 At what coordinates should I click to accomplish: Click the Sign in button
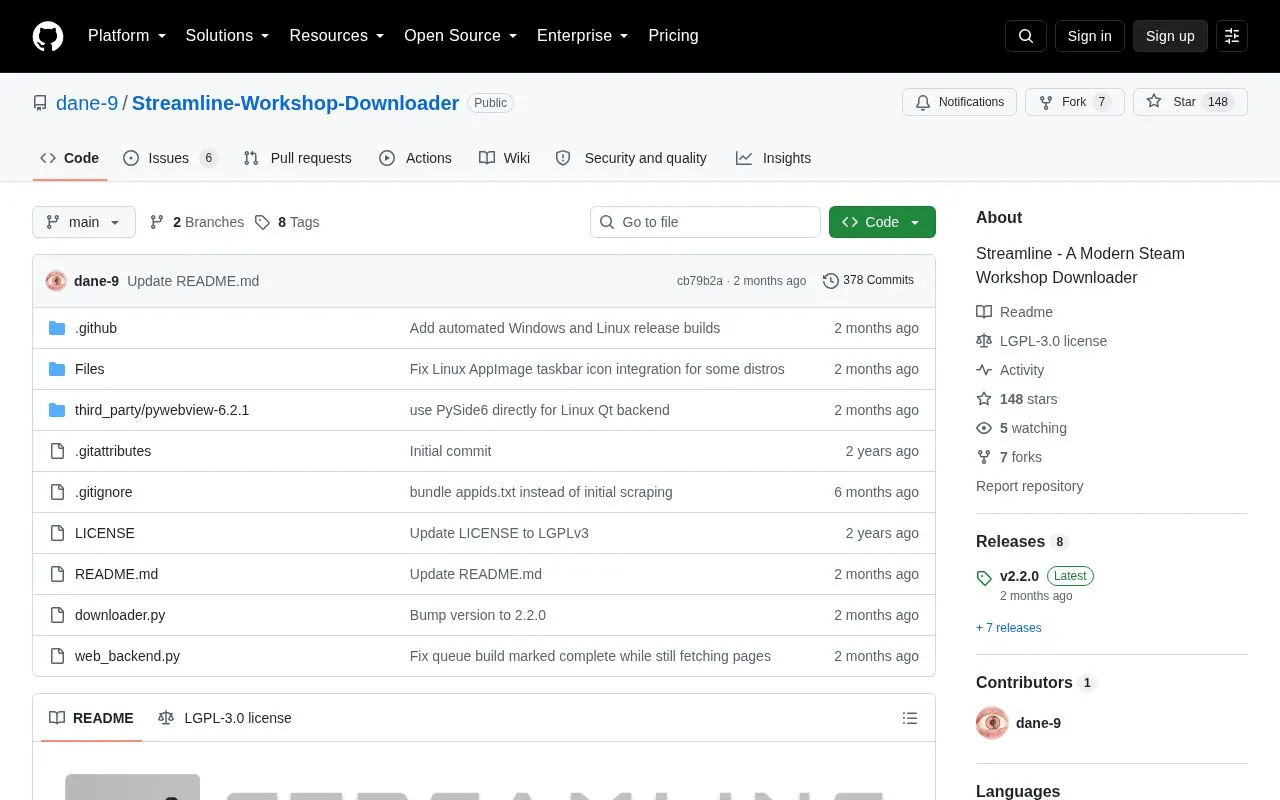(1090, 36)
